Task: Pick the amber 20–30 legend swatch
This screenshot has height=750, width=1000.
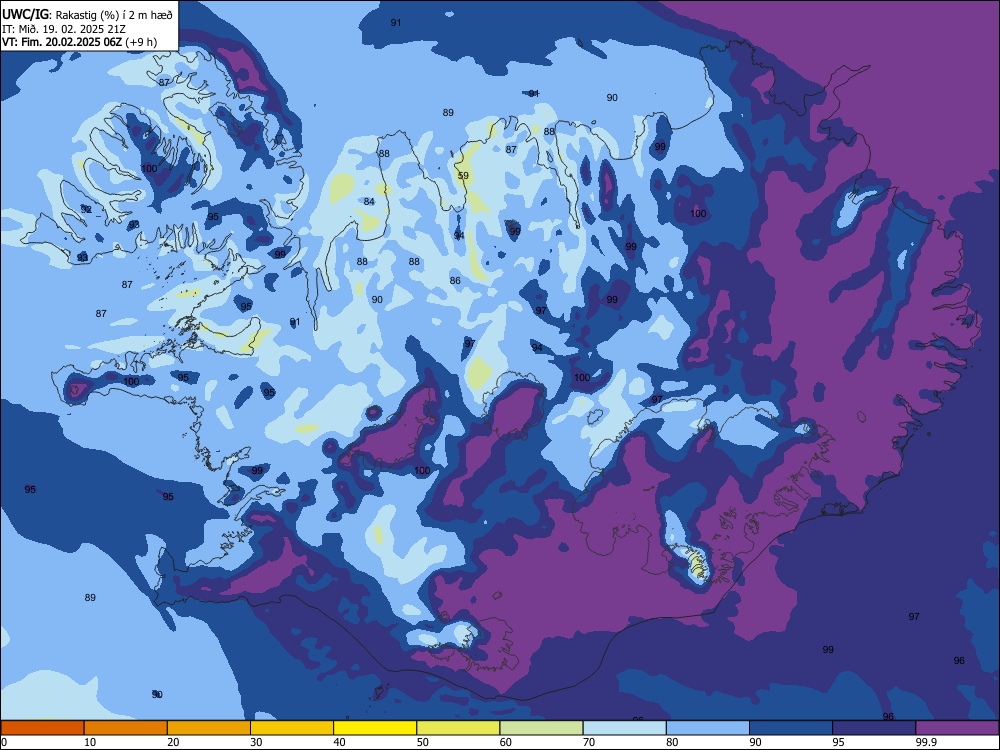Action: [x=209, y=728]
